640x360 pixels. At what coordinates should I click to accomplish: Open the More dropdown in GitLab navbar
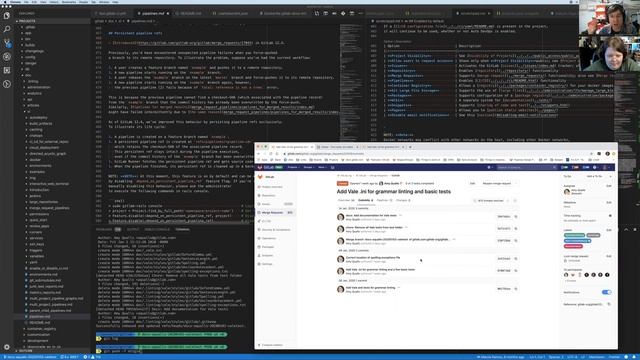[322, 167]
